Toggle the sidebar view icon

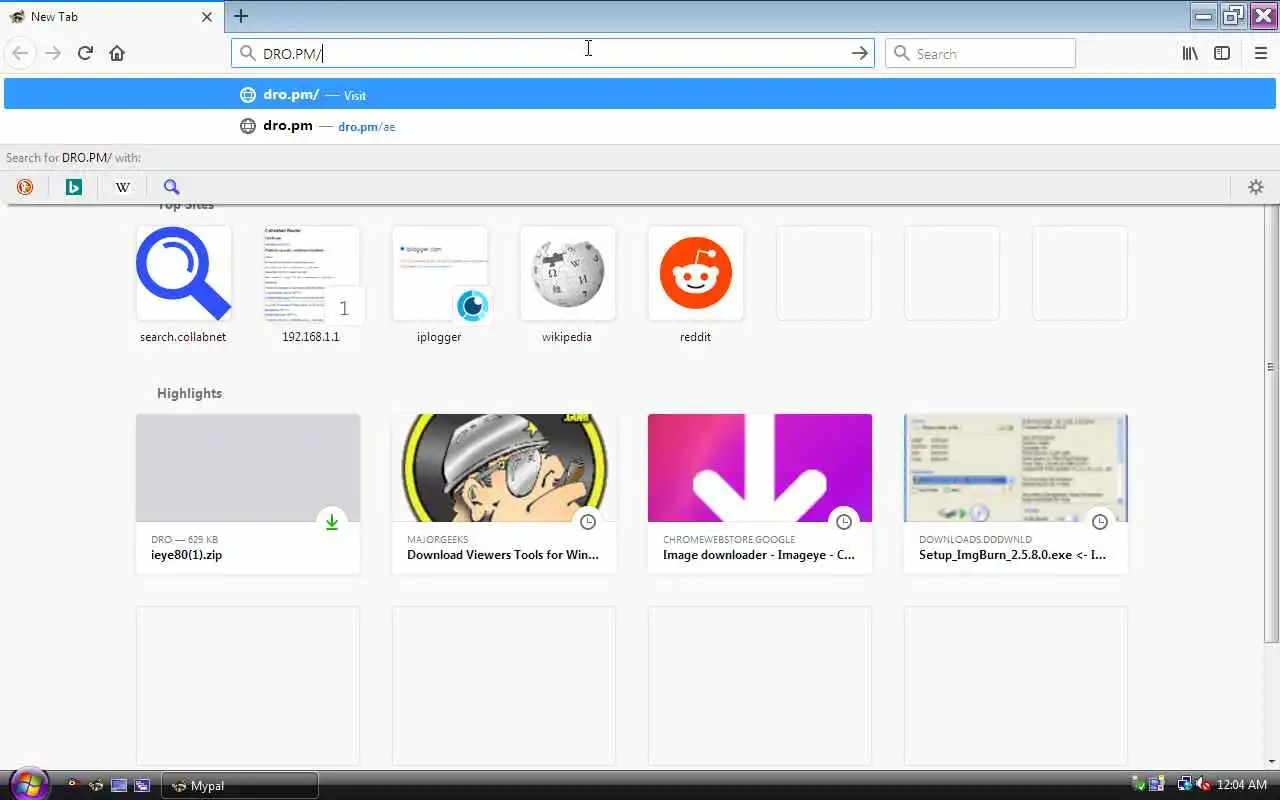1222,53
